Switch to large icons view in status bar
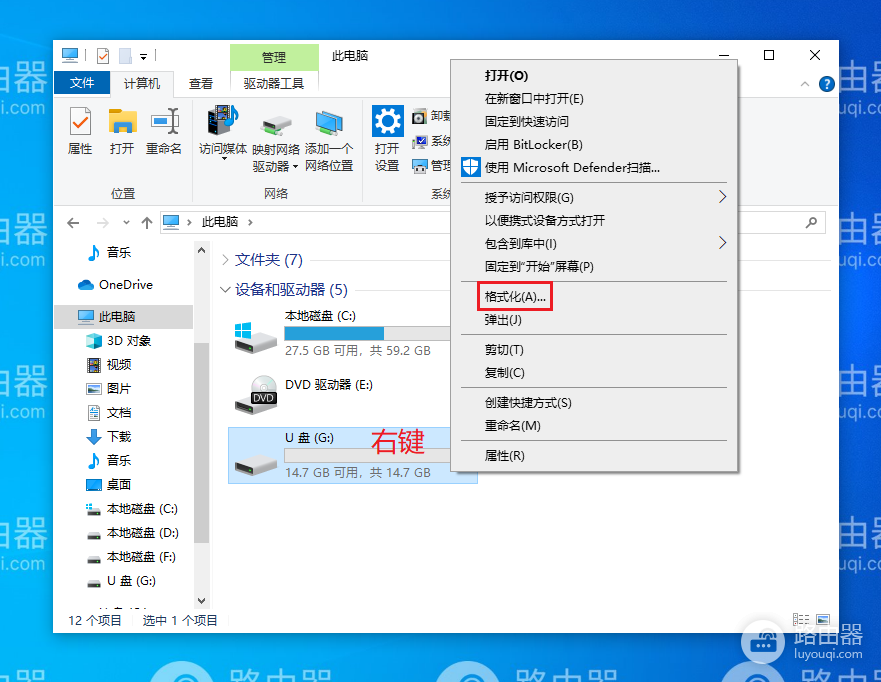This screenshot has height=682, width=881. pos(823,620)
